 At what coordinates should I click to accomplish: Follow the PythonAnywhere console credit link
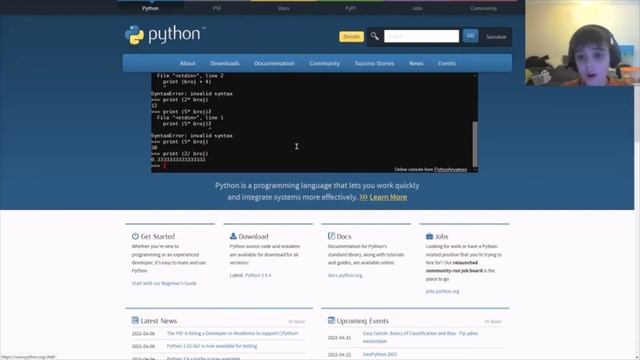(x=450, y=169)
